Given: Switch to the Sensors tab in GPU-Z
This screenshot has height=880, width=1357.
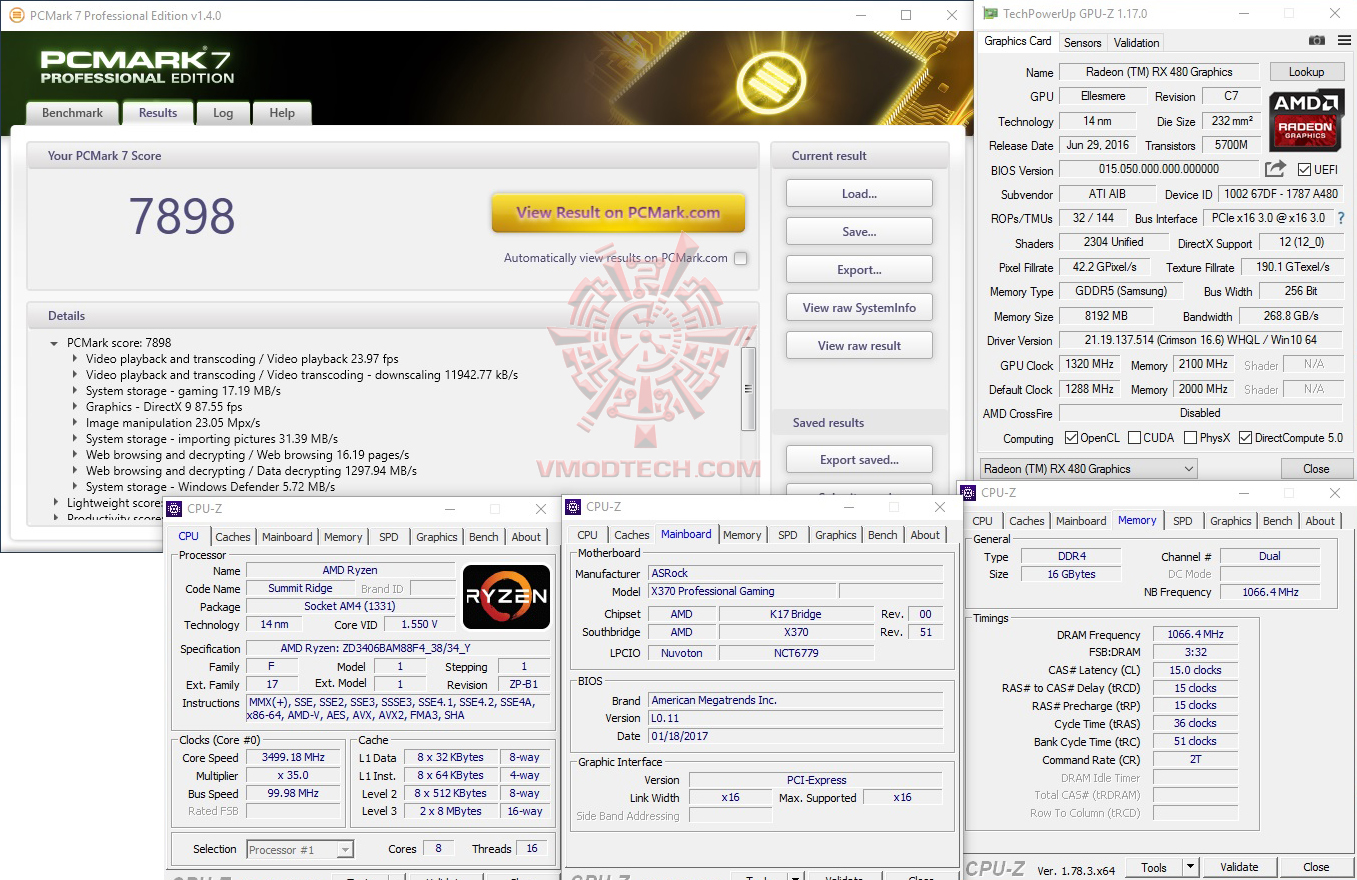Looking at the screenshot, I should (1082, 42).
